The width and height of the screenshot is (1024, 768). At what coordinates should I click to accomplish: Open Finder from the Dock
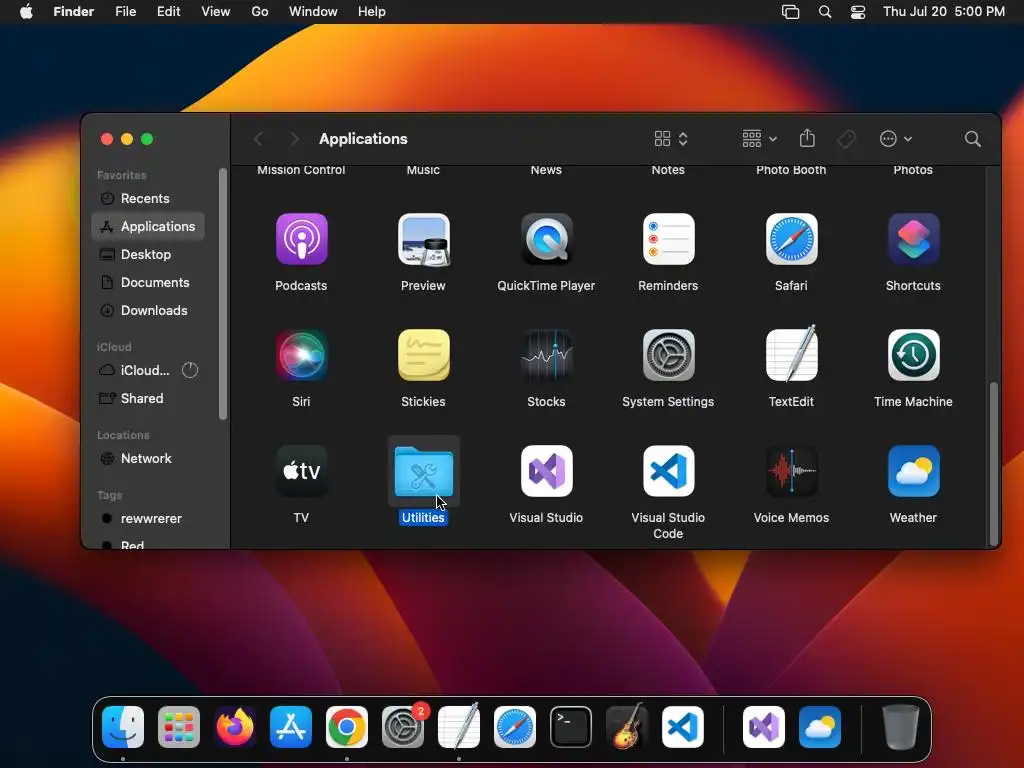(123, 727)
